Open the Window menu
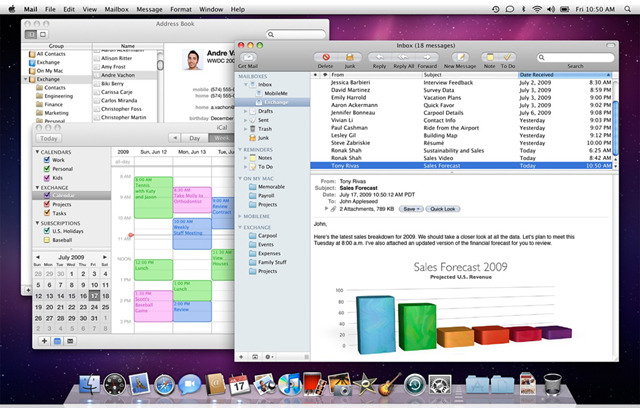 pyautogui.click(x=211, y=9)
